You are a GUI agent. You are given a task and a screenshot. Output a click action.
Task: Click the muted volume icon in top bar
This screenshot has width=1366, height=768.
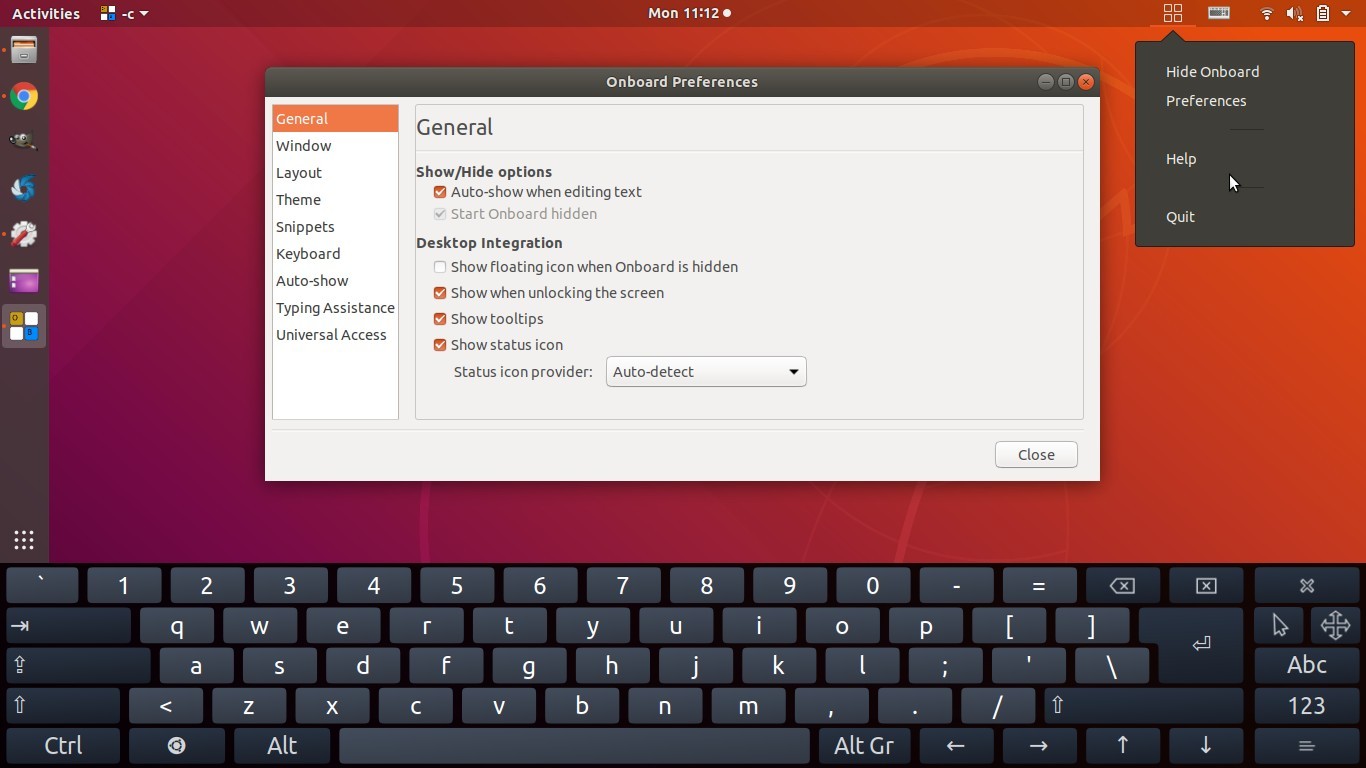tap(1295, 13)
